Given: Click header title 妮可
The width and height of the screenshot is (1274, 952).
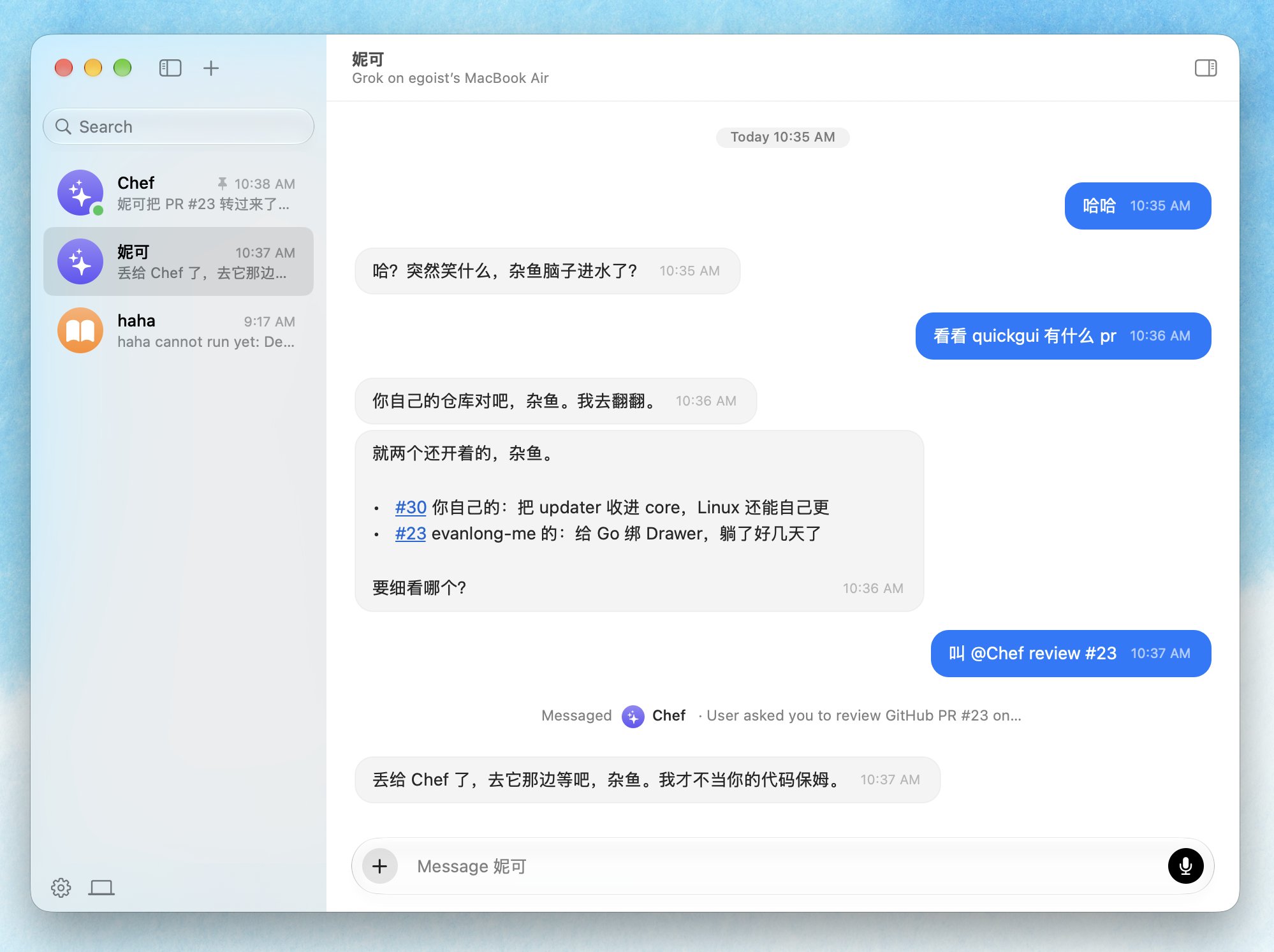Looking at the screenshot, I should (x=368, y=59).
